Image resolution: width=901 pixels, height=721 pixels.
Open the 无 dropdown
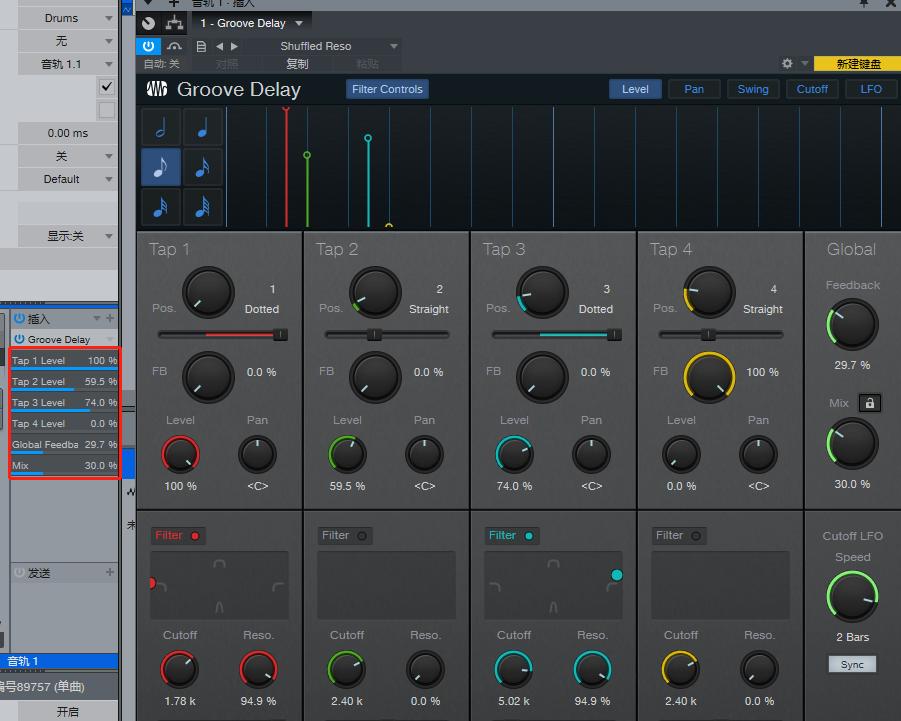pos(67,41)
